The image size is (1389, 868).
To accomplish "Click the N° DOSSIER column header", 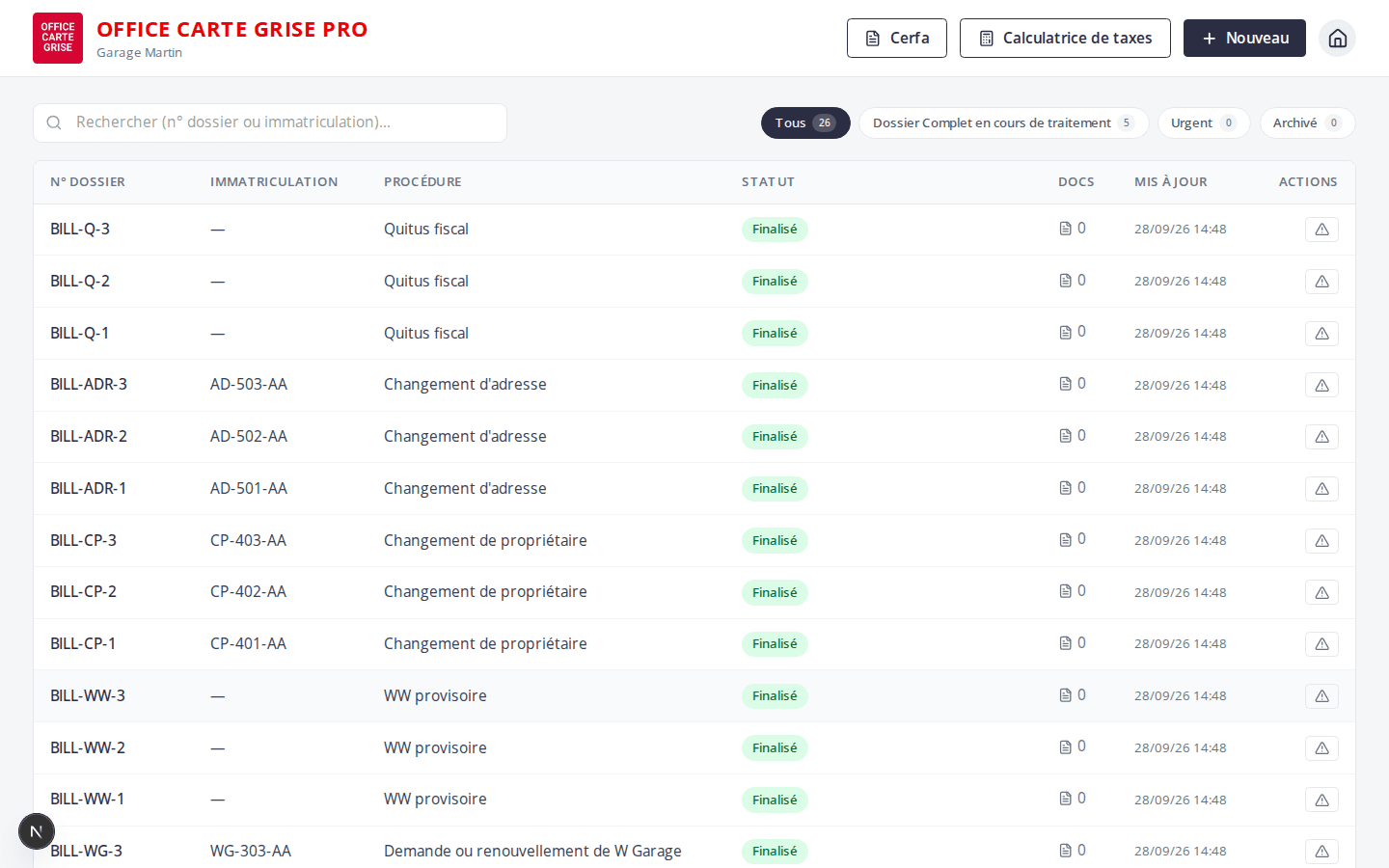I will point(88,181).
